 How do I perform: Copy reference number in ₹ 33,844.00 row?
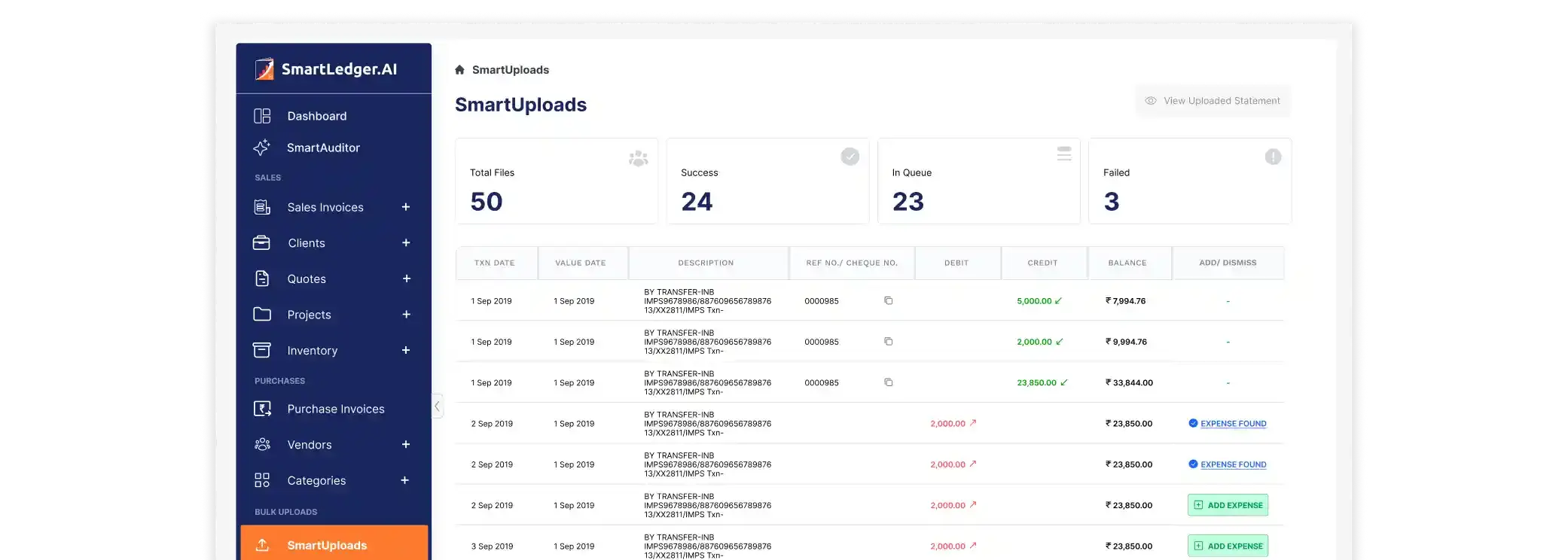point(889,382)
